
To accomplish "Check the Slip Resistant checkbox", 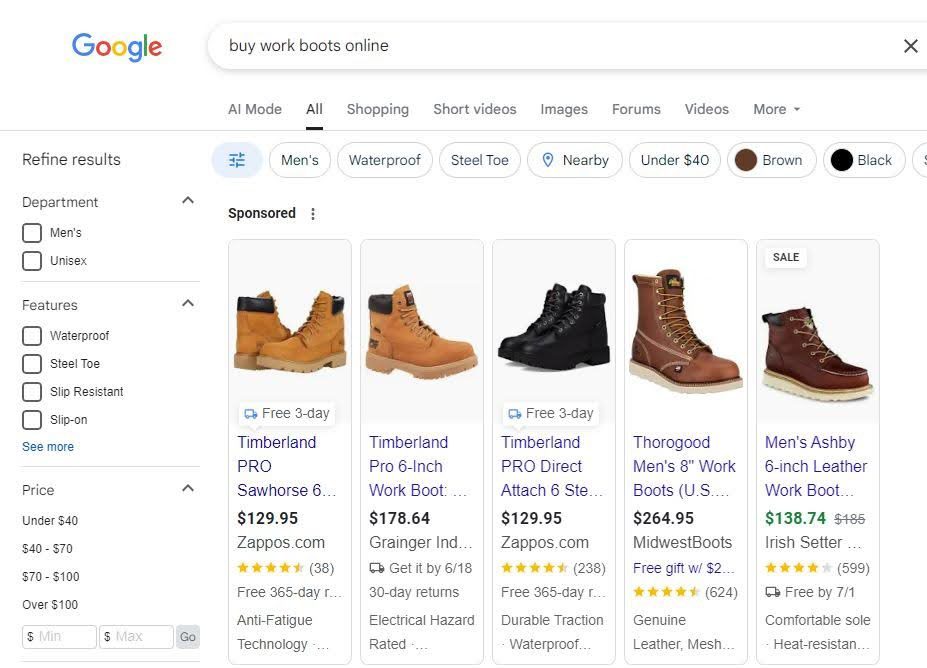I will click(x=32, y=391).
